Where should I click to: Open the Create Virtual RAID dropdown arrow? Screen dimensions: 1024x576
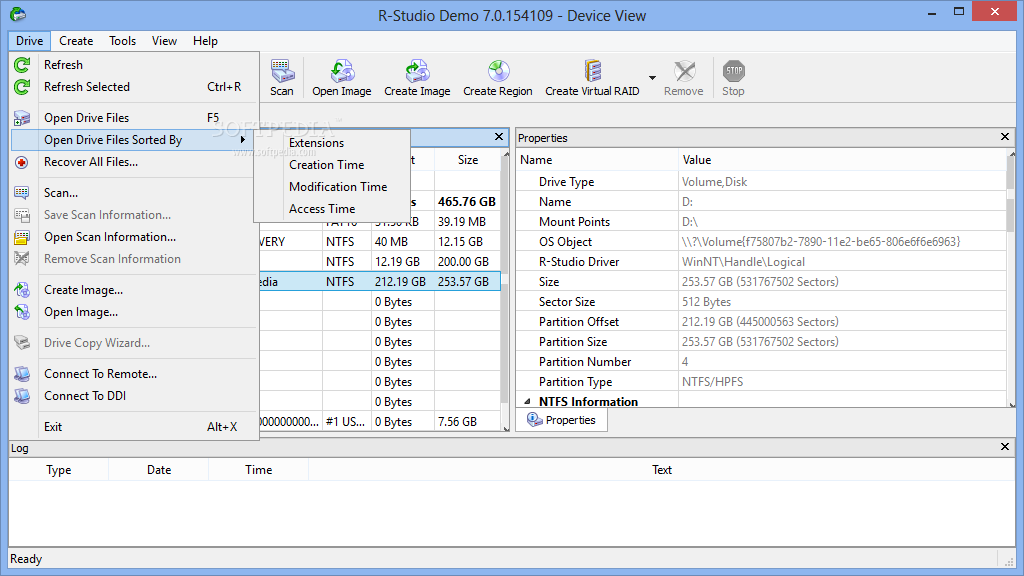click(x=652, y=78)
